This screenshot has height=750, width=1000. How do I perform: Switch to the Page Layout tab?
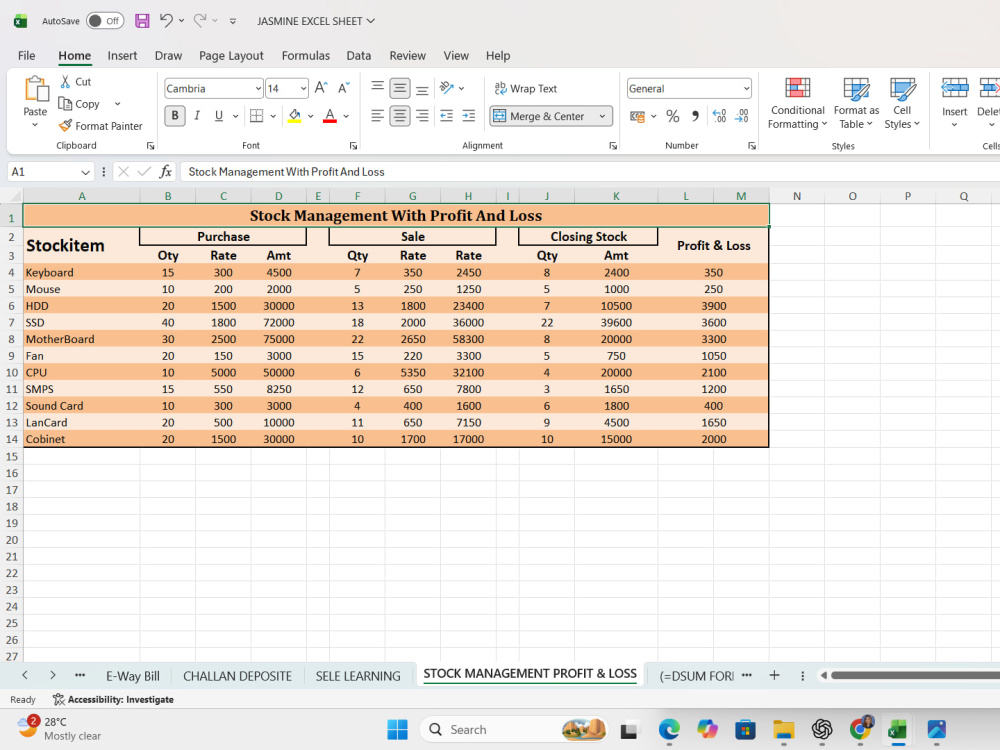[x=231, y=55]
